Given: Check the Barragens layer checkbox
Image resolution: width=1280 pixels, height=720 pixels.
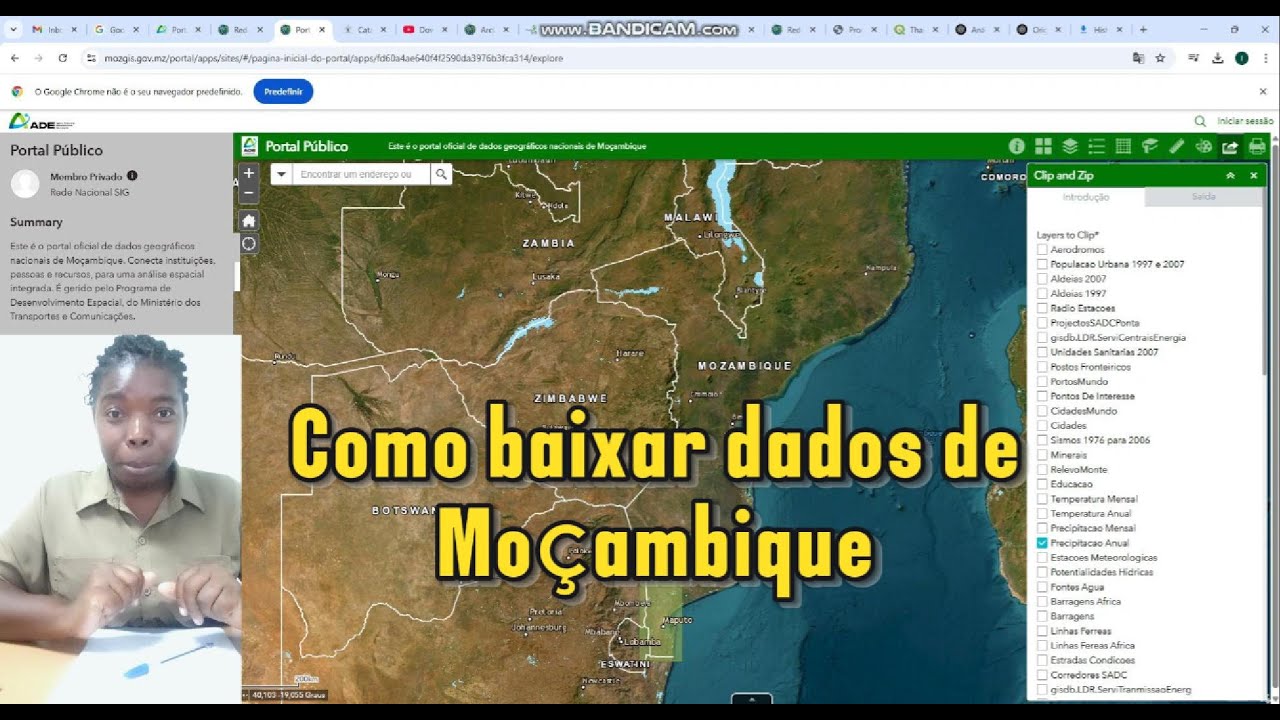Looking at the screenshot, I should (x=1043, y=616).
